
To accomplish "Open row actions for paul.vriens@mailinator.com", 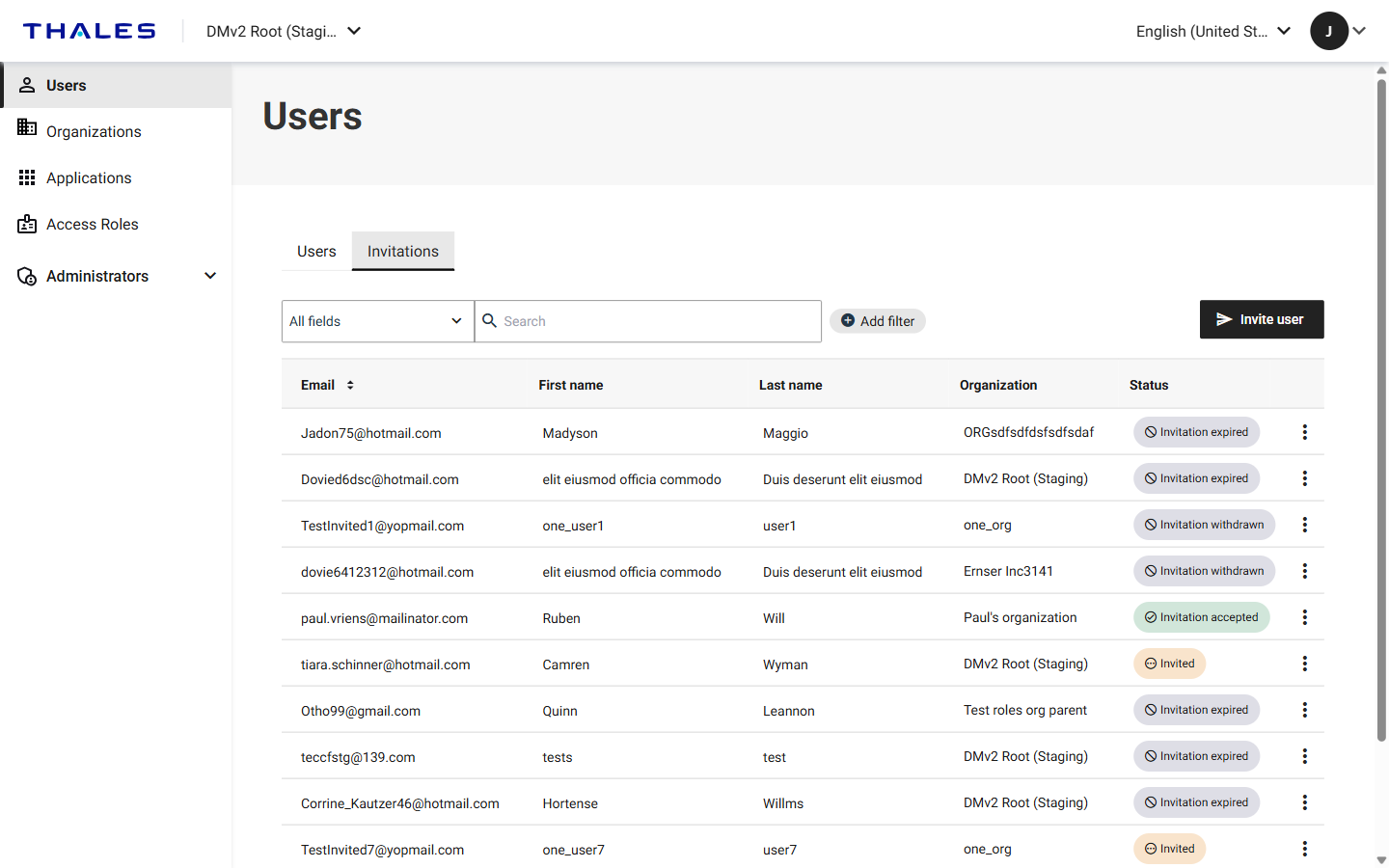I will [1304, 617].
